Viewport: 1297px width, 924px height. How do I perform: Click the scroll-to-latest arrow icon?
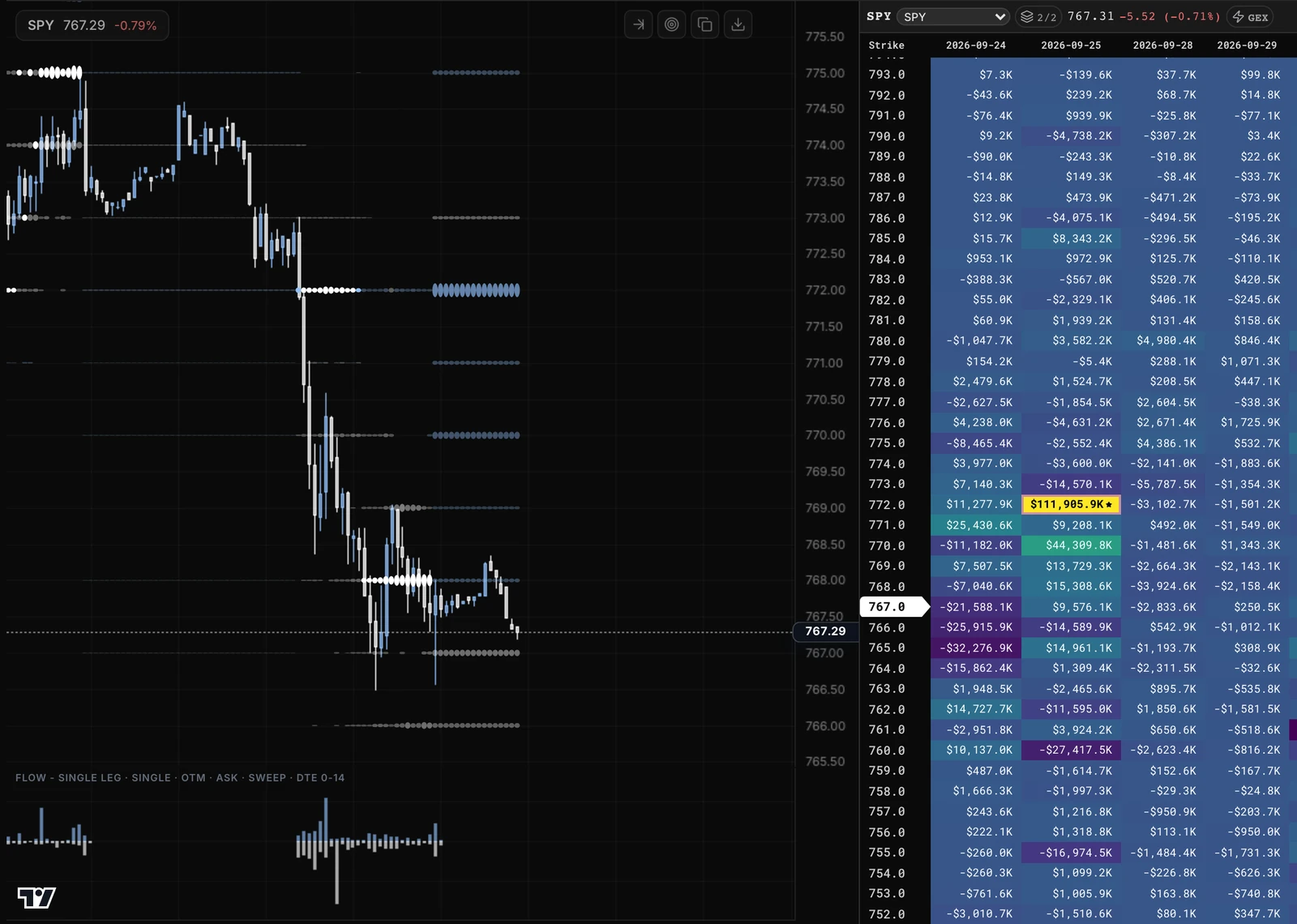[639, 24]
